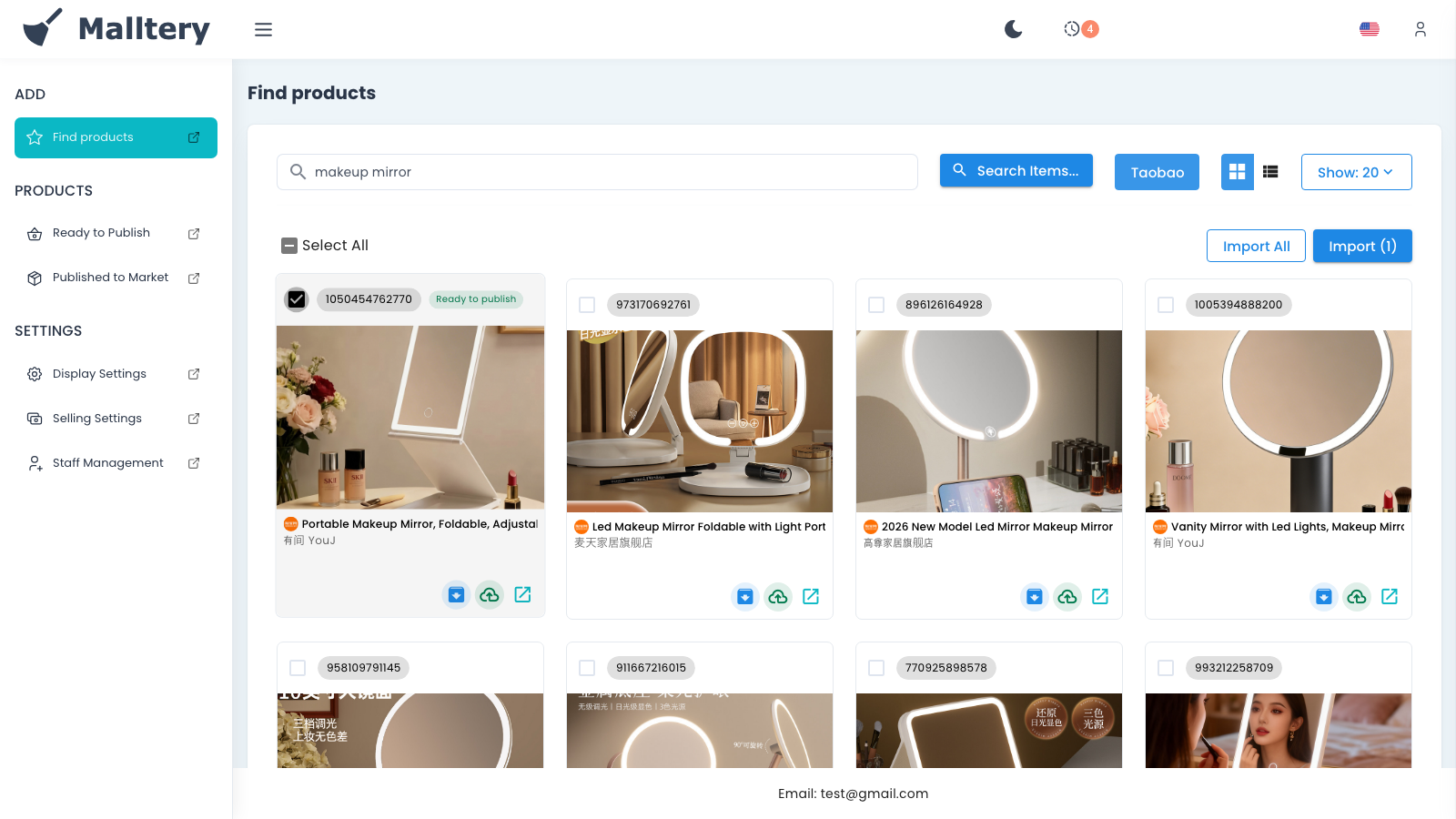Open Selling Settings external link icon
This screenshot has width=1456, height=819.
click(194, 419)
